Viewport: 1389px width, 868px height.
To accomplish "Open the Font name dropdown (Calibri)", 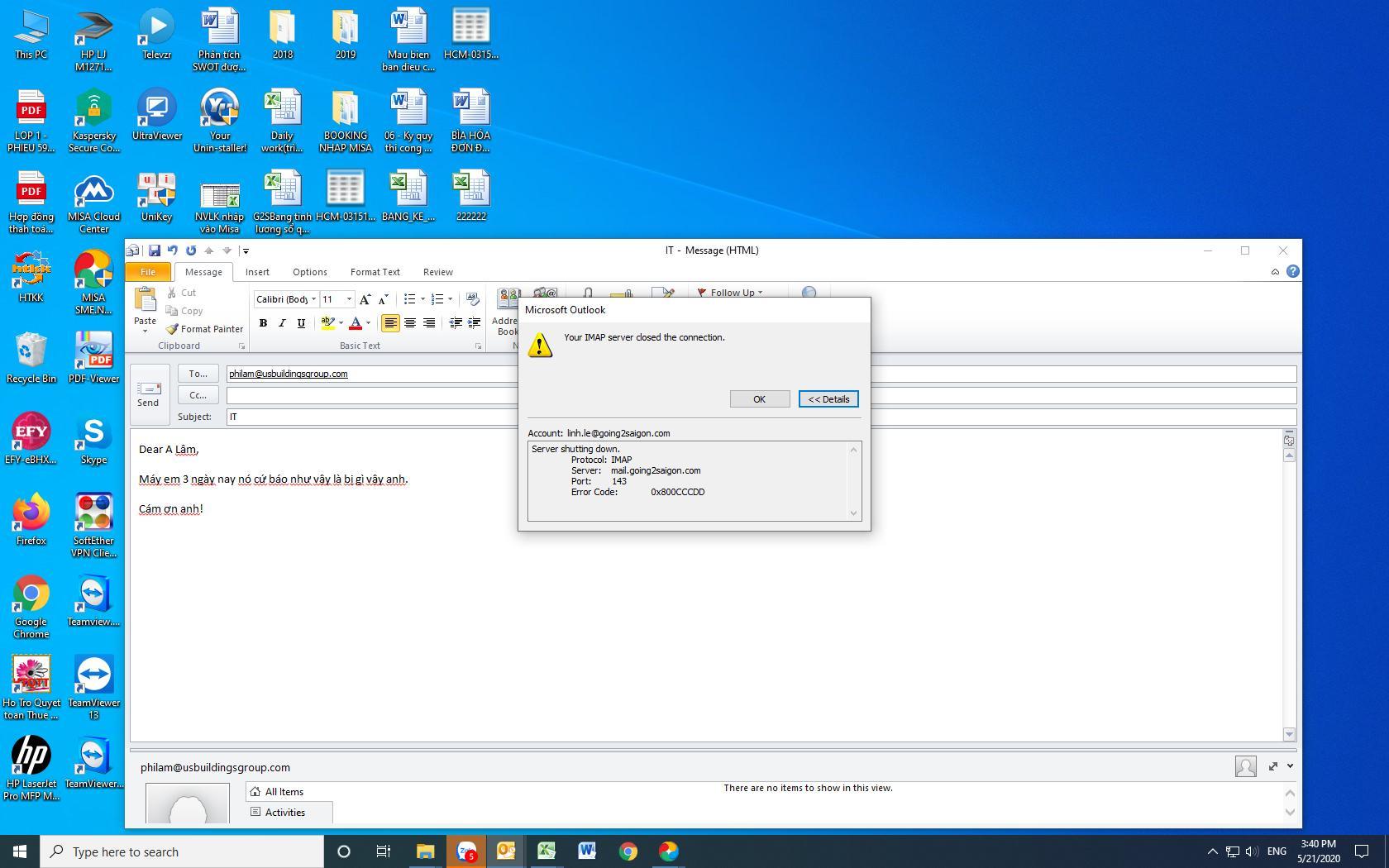I will click(x=313, y=299).
